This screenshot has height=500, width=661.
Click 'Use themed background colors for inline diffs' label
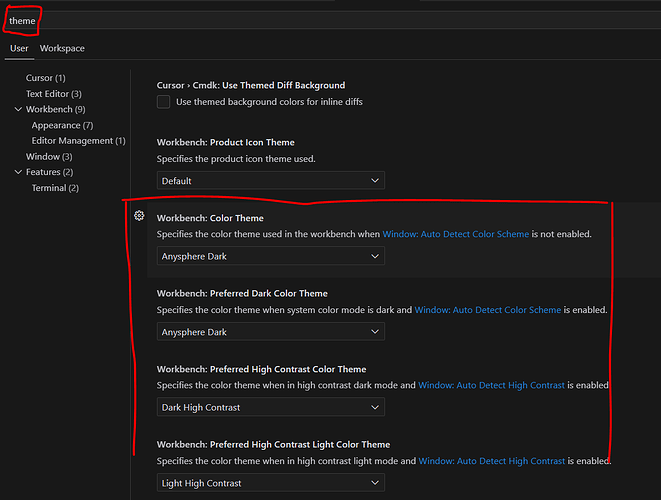pyautogui.click(x=269, y=102)
